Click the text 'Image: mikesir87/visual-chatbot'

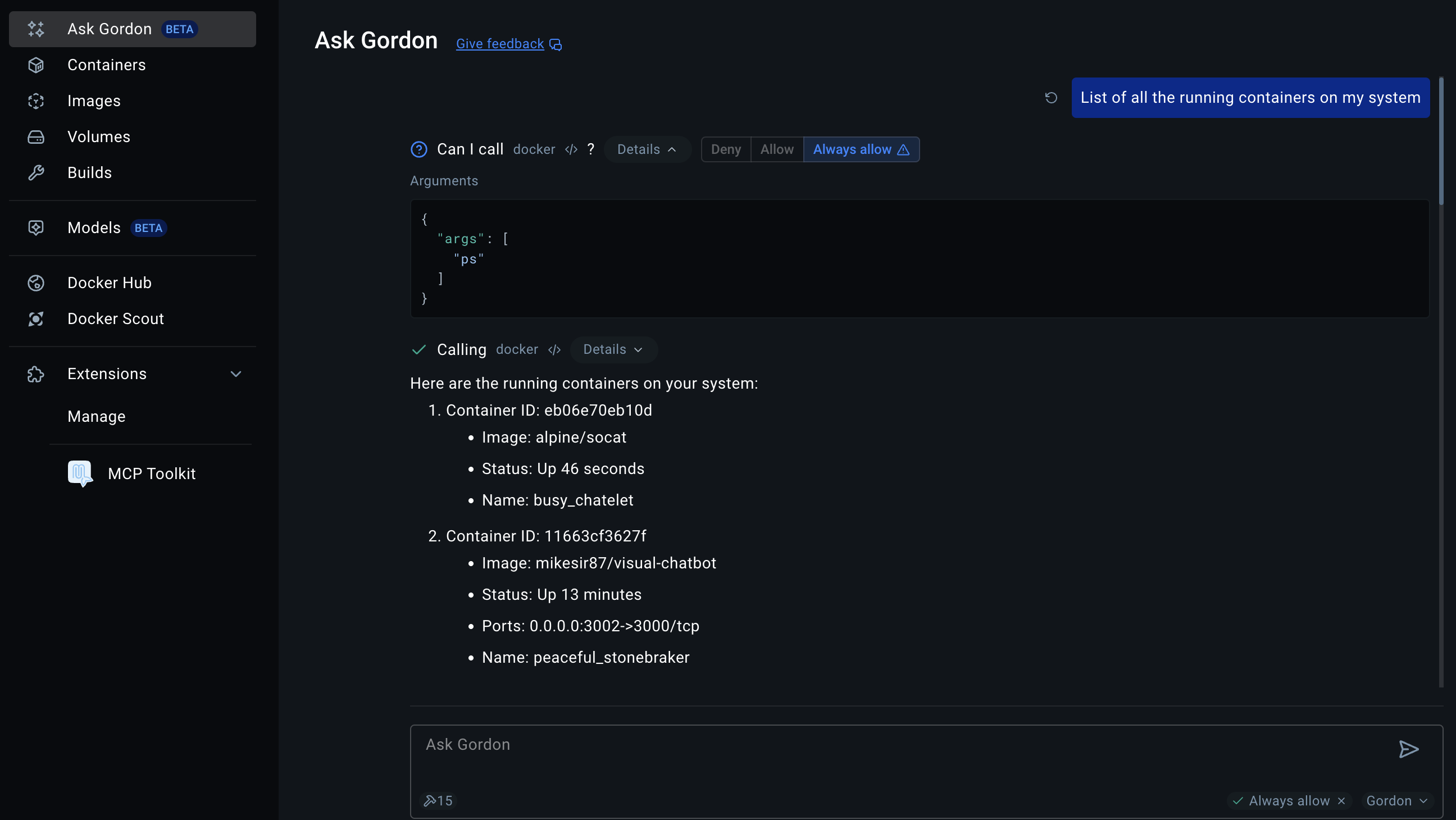[x=599, y=563]
